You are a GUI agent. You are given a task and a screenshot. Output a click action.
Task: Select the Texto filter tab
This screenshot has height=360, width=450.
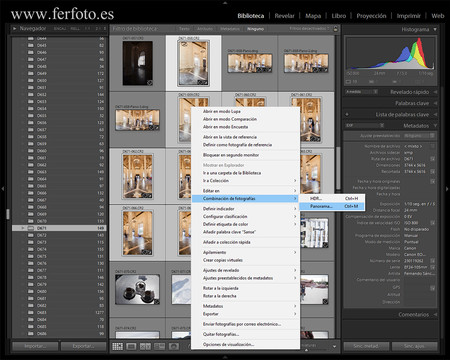(x=184, y=29)
